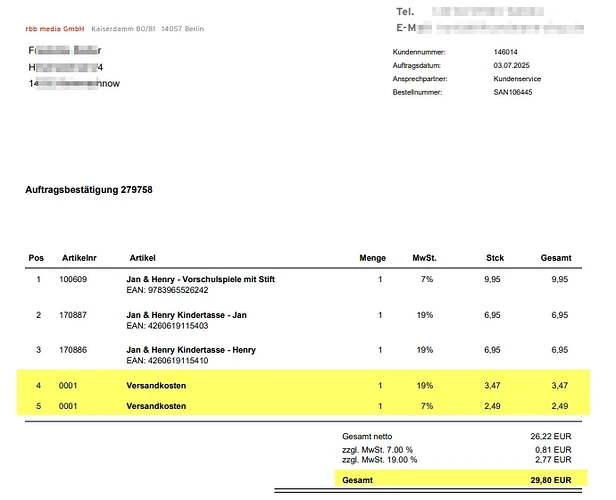The height and width of the screenshot is (500, 616).
Task: Click total 9,95 in the Gesamt column
Action: [x=560, y=279]
